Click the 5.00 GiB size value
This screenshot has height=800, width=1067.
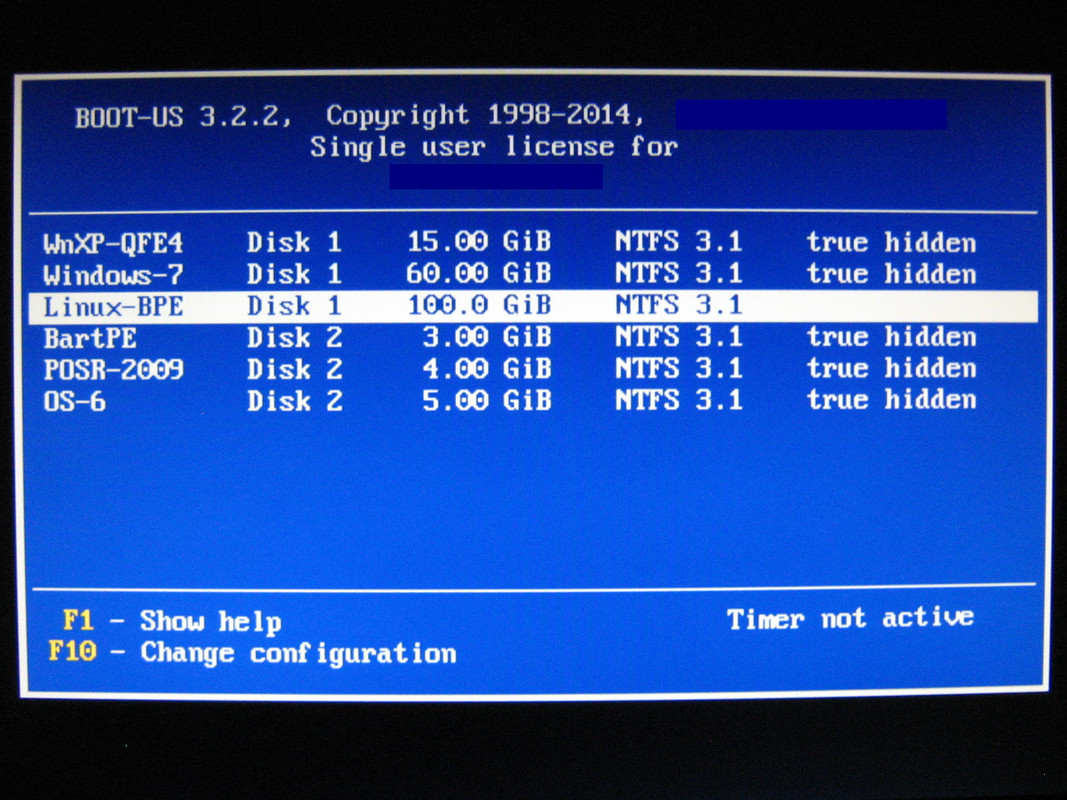(487, 400)
